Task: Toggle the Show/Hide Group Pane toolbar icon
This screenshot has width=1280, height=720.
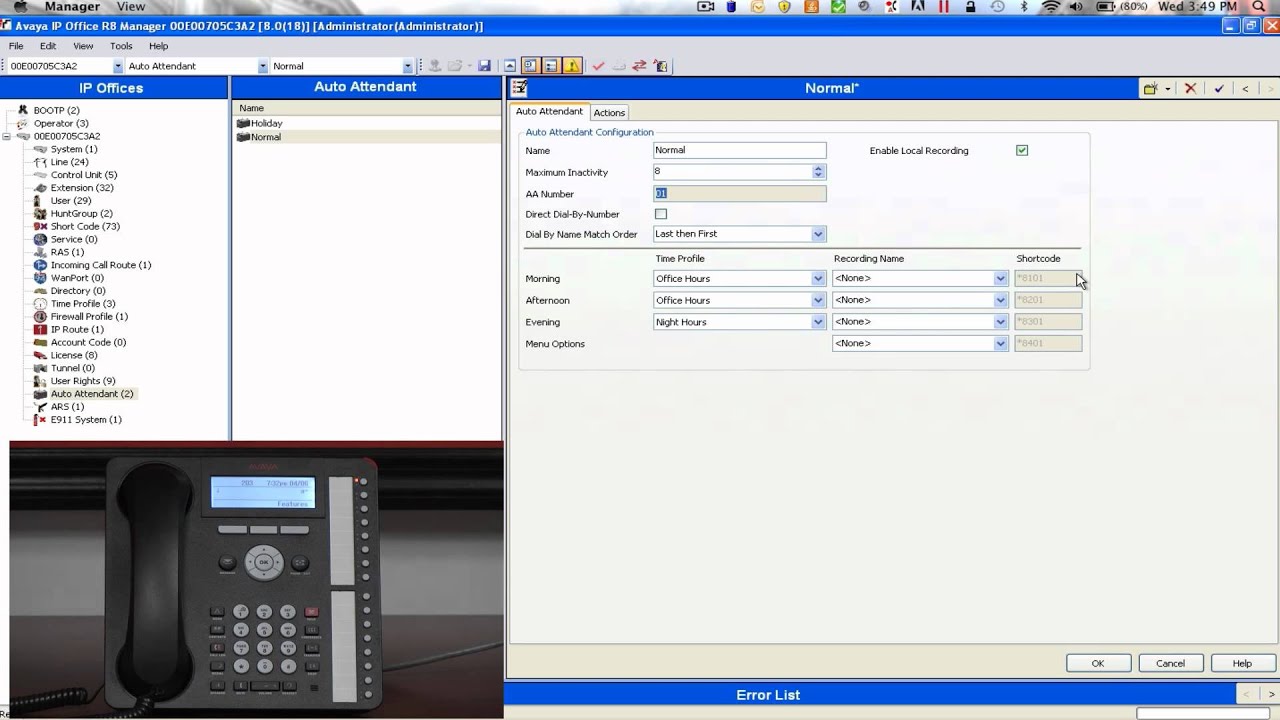Action: point(530,66)
